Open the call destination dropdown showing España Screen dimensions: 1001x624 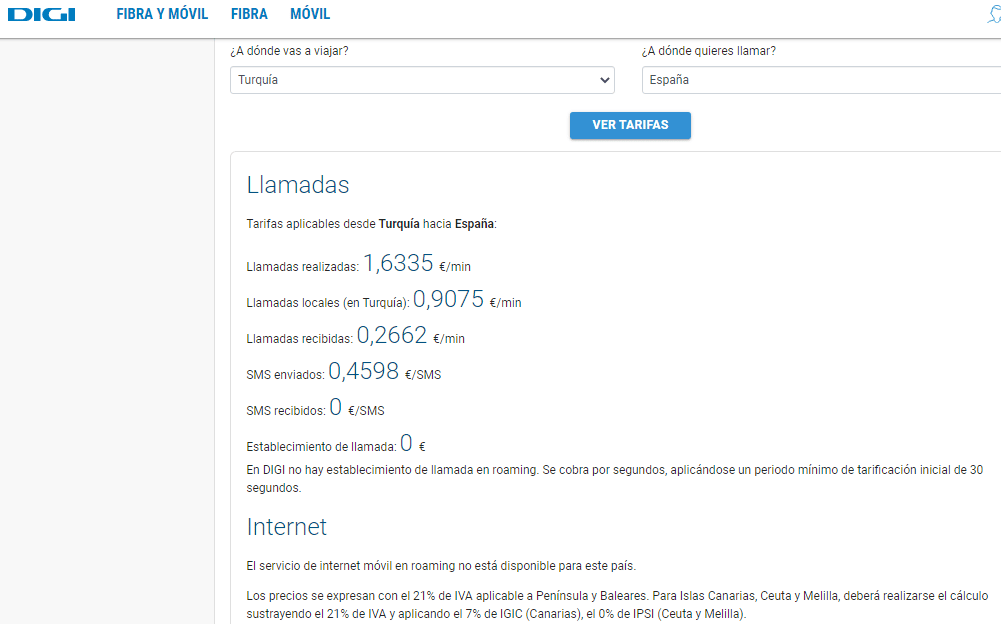(x=820, y=80)
